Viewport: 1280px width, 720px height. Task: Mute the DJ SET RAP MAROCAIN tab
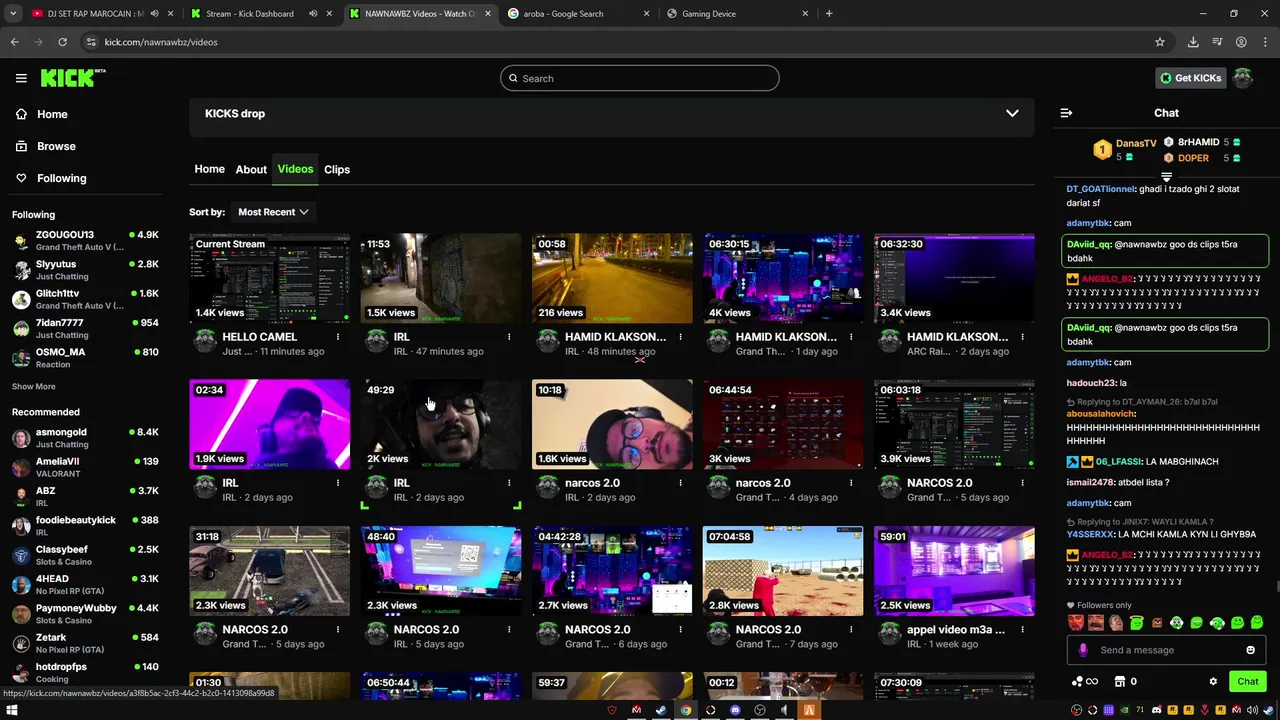pyautogui.click(x=153, y=14)
